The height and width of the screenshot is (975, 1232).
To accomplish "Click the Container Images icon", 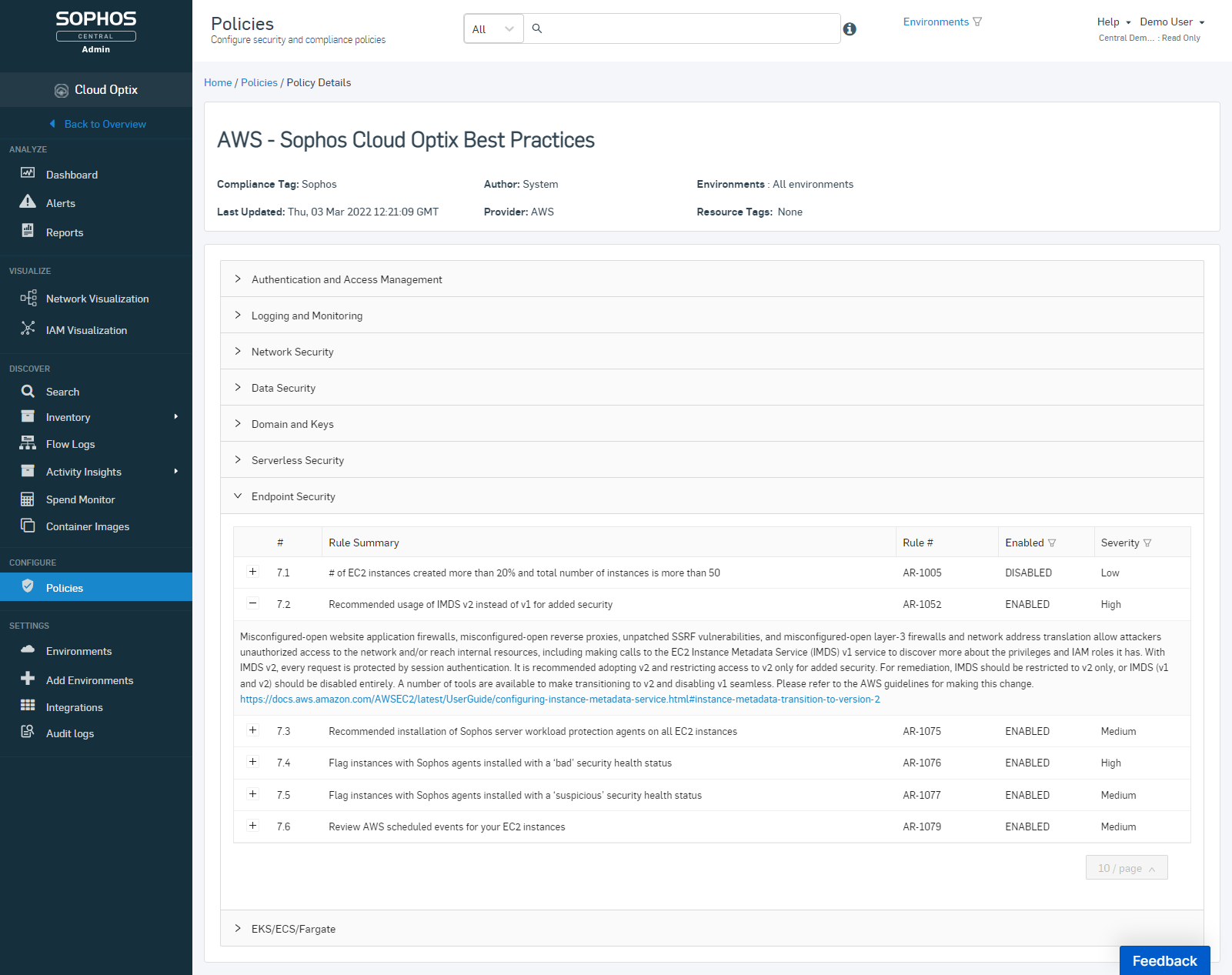I will click(x=28, y=526).
